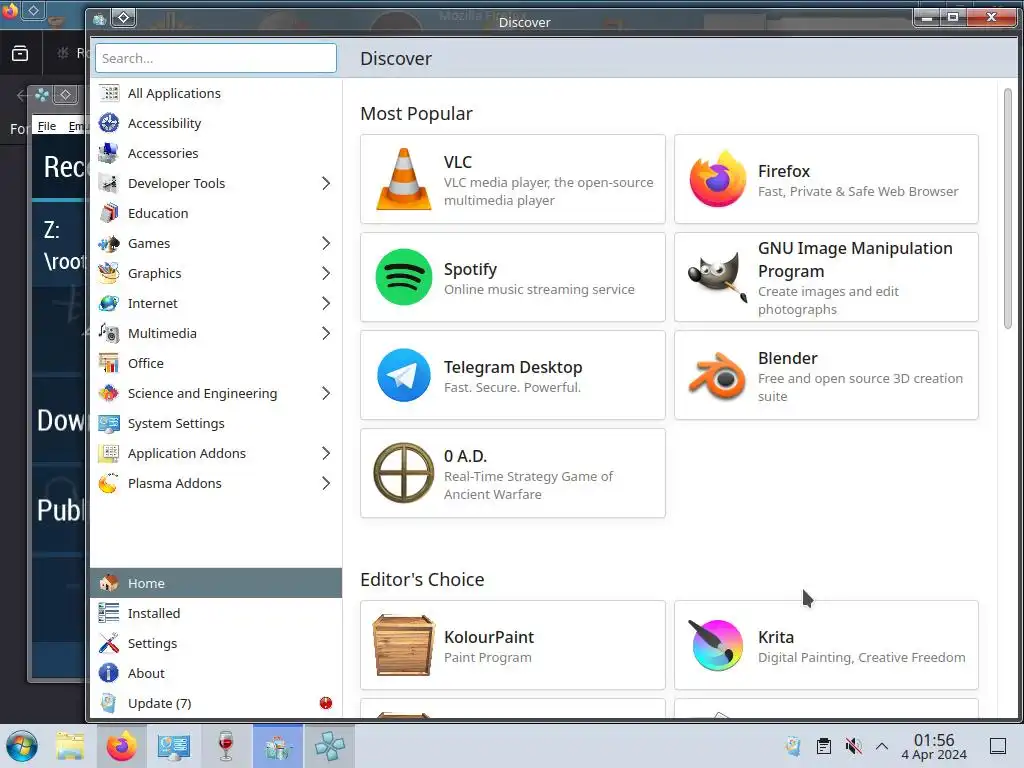Click the Education books icon
The width and height of the screenshot is (1024, 768).
(x=109, y=214)
